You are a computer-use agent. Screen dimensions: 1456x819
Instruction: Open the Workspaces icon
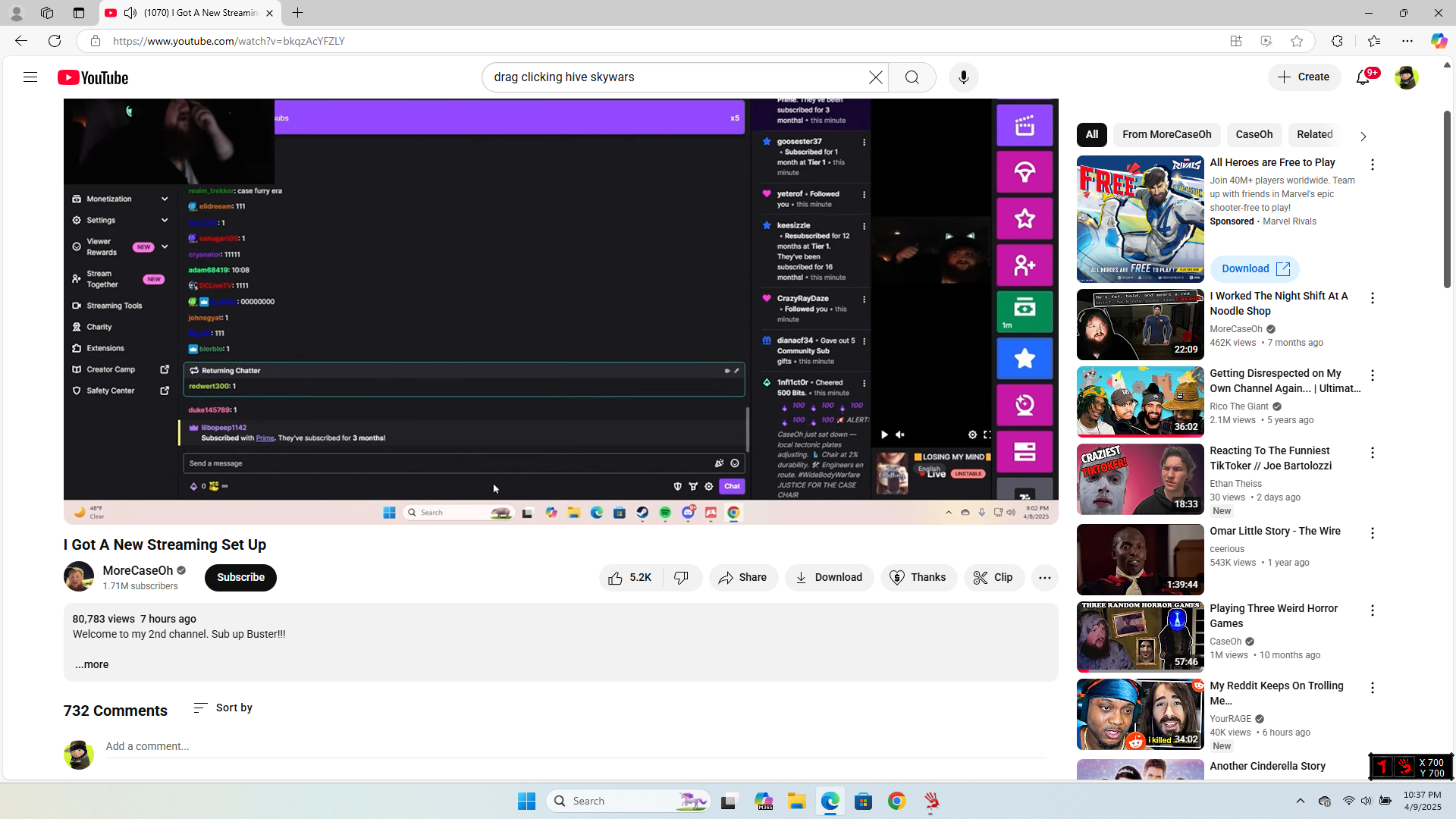point(47,13)
